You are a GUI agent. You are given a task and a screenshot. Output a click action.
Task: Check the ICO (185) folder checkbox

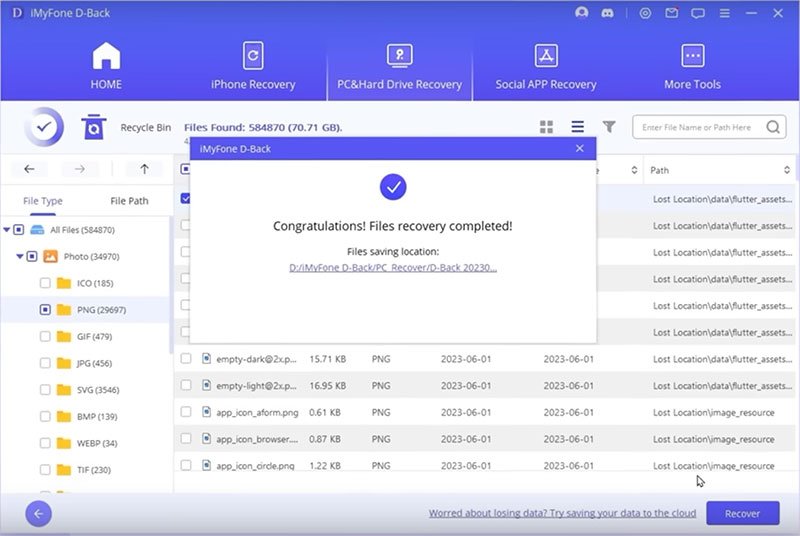point(45,283)
